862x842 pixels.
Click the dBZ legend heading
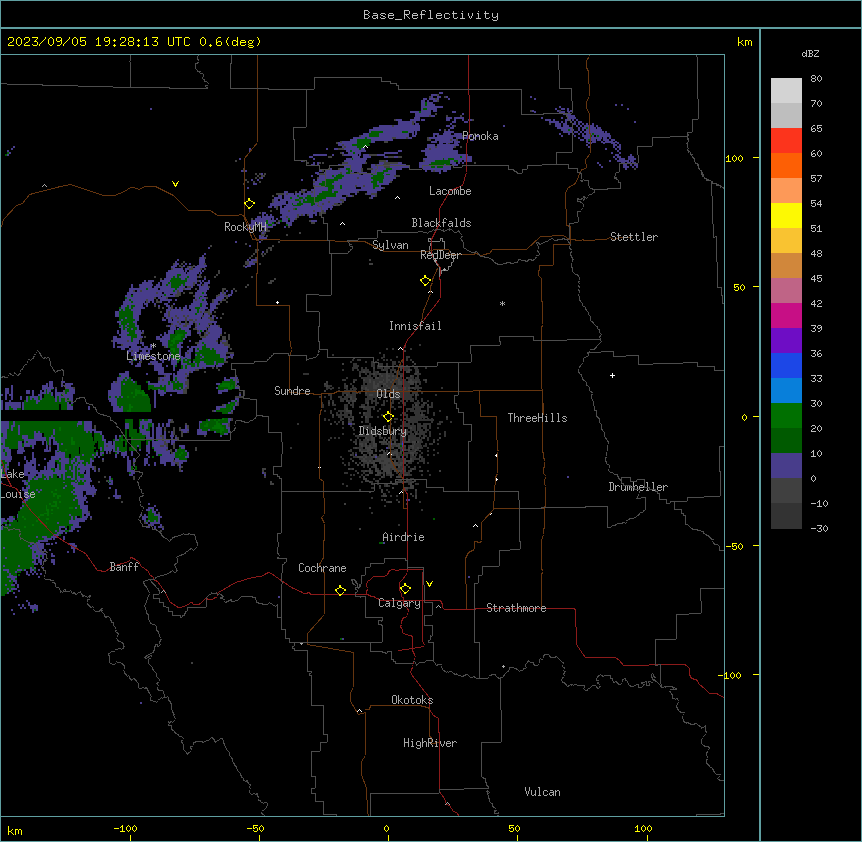(810, 53)
